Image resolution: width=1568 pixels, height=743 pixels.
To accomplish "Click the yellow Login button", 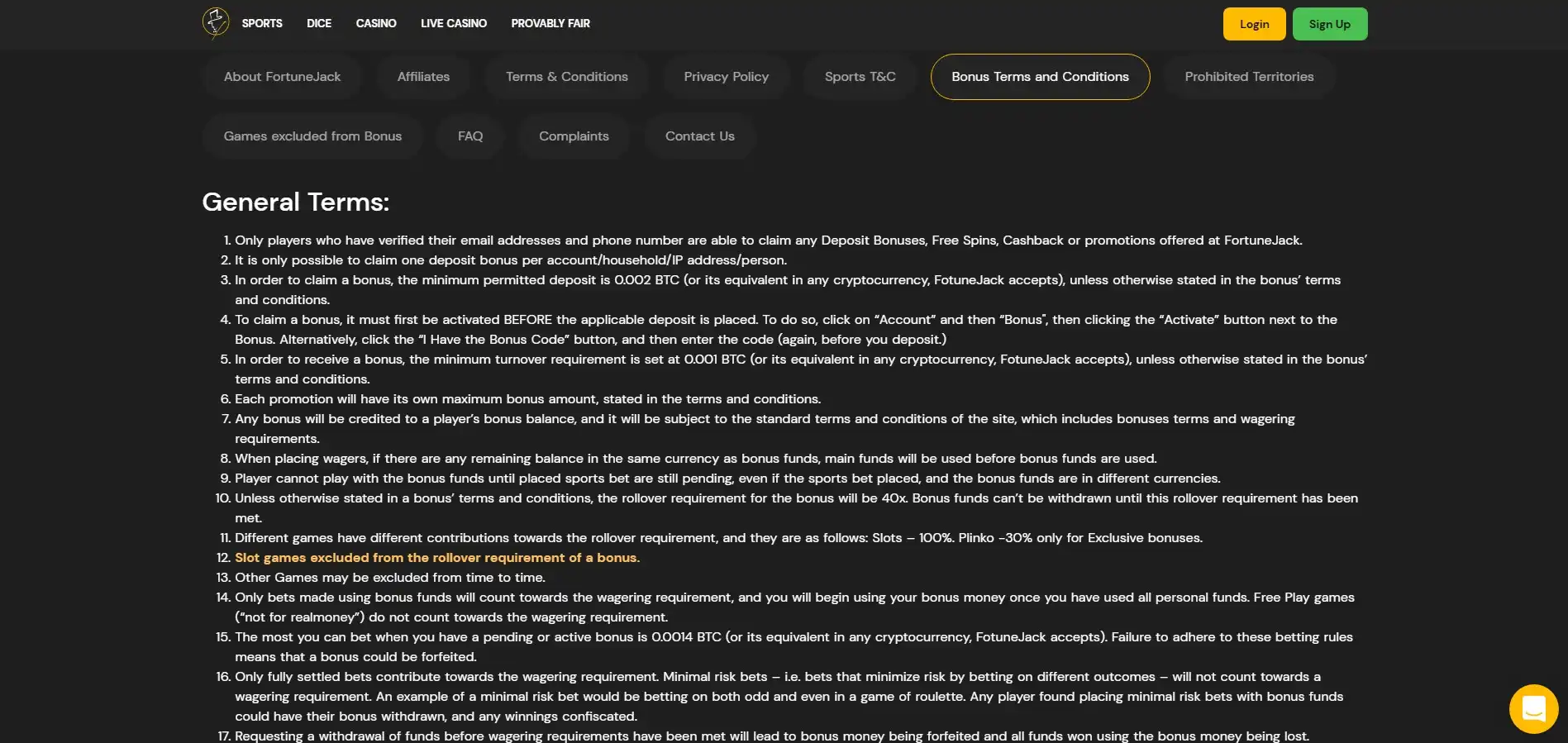I will (1254, 24).
